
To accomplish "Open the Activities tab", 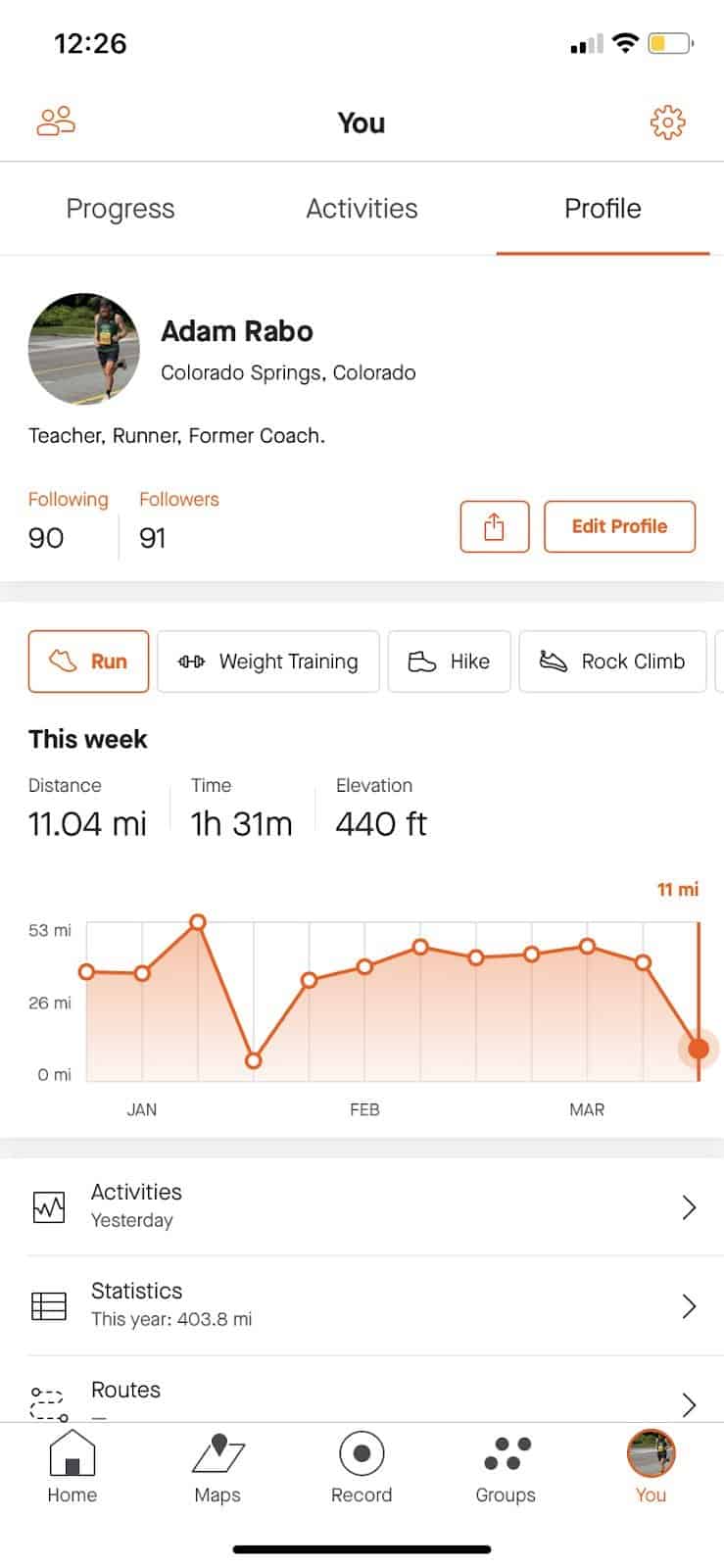I will click(362, 209).
